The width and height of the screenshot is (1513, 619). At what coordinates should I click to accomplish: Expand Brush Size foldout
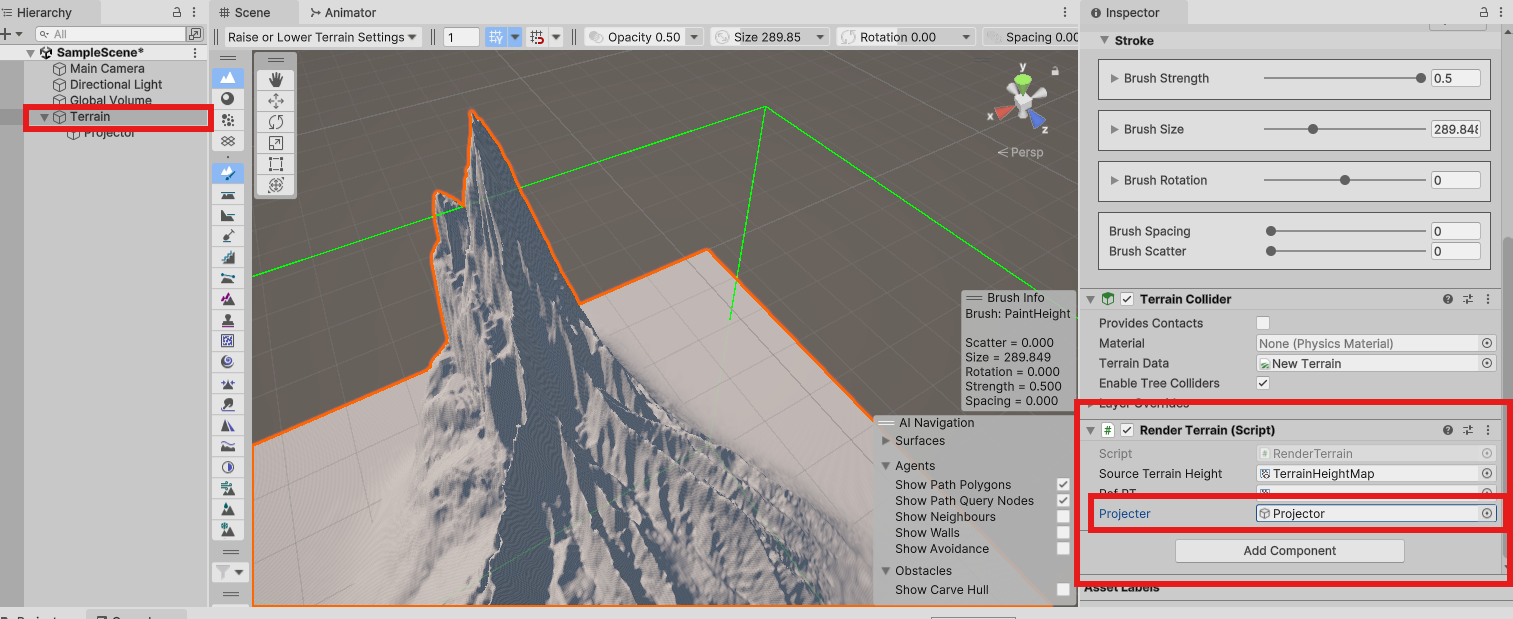point(1115,129)
